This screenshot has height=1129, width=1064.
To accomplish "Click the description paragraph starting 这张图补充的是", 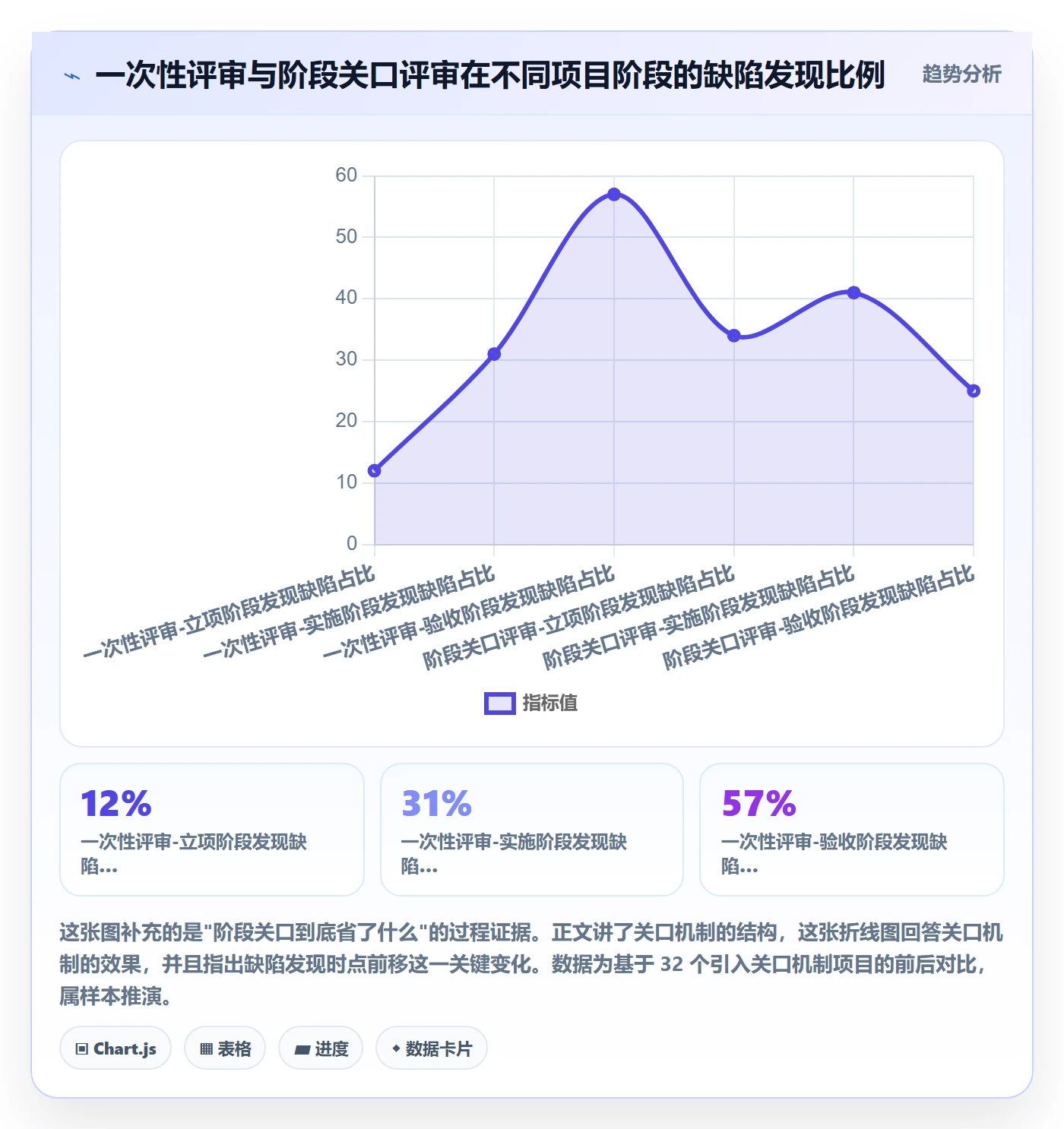I will [x=532, y=964].
